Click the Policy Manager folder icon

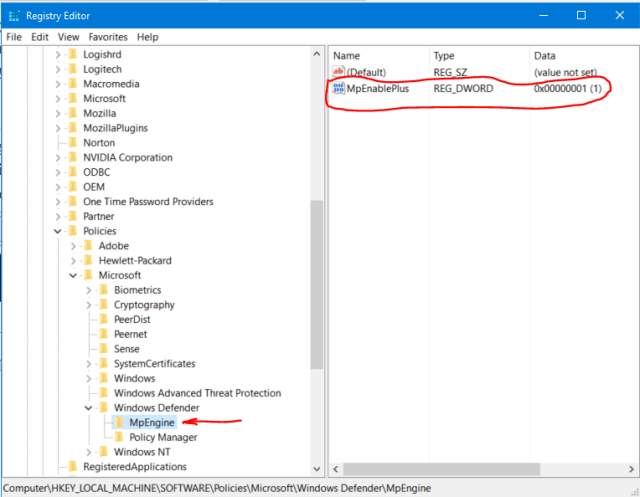pos(119,437)
